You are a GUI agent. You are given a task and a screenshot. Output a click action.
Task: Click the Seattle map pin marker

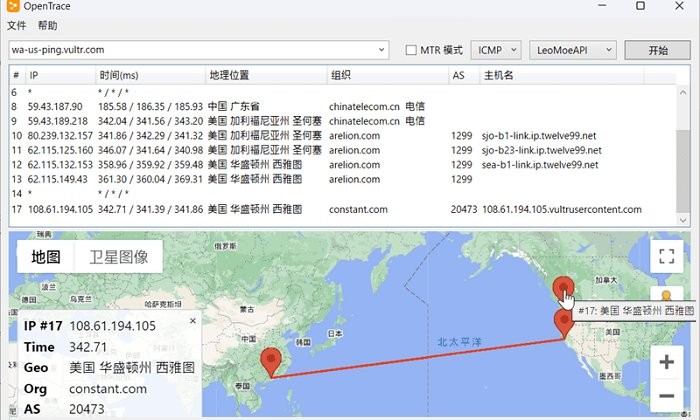click(x=563, y=287)
